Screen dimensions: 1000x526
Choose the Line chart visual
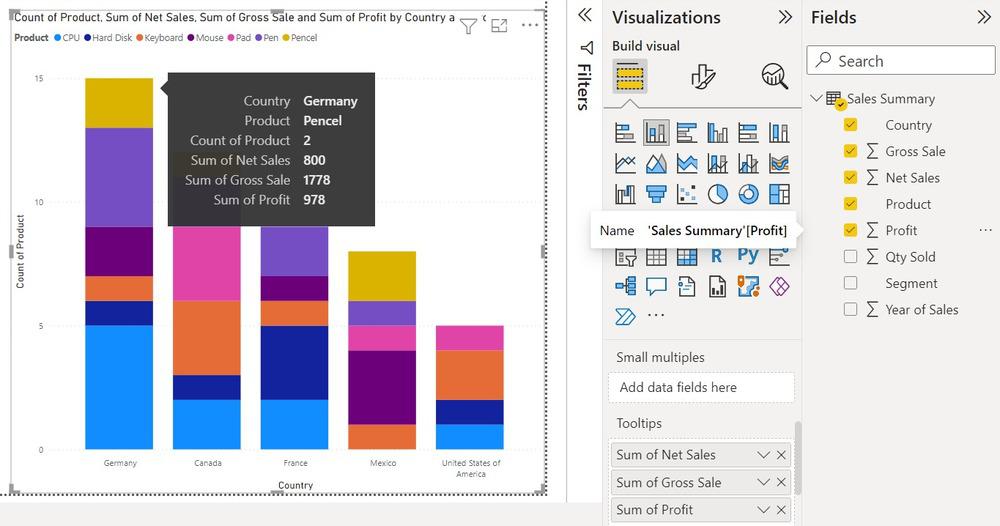625,163
